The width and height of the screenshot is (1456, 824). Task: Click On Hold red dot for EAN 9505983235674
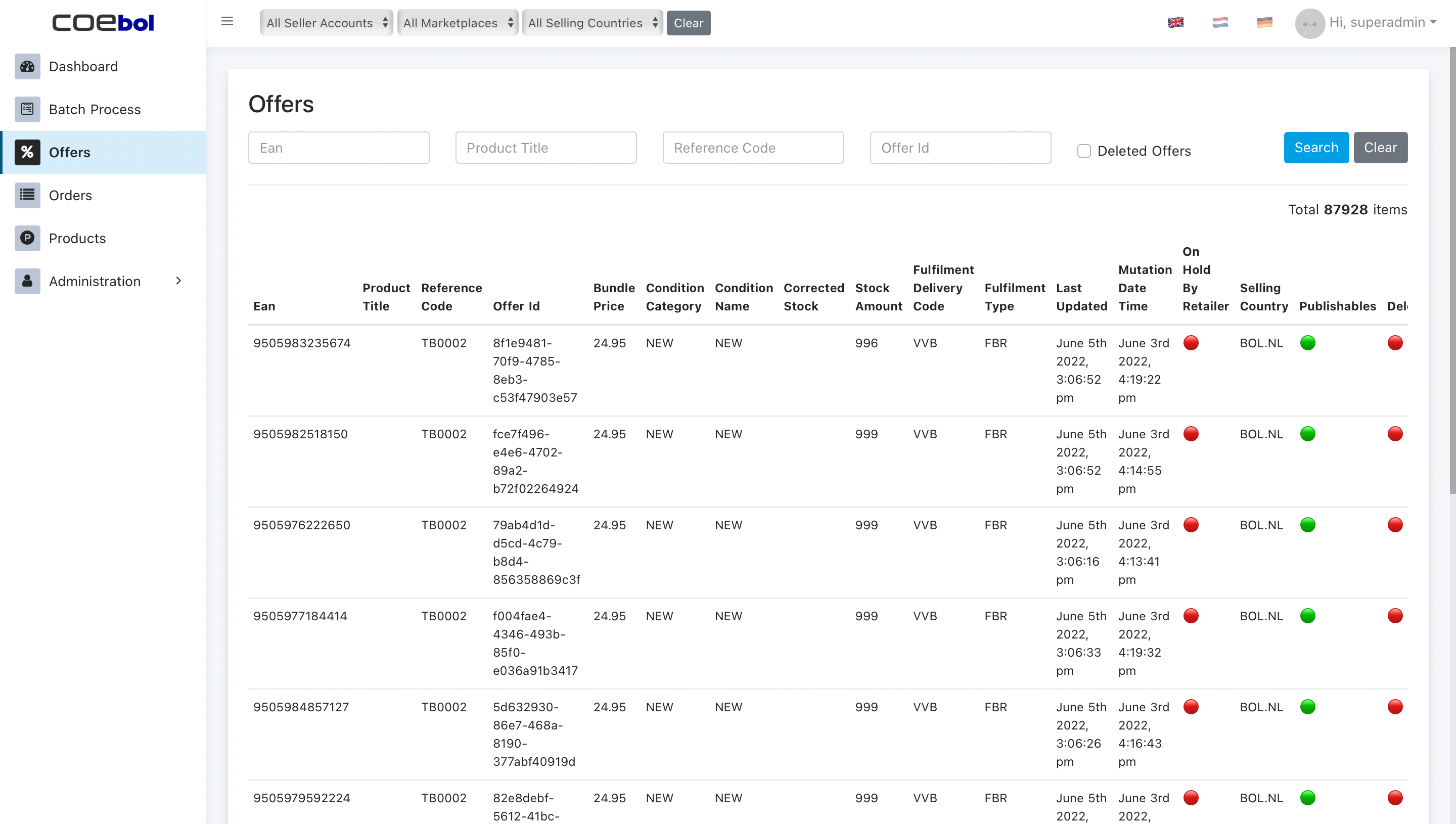[x=1191, y=343]
